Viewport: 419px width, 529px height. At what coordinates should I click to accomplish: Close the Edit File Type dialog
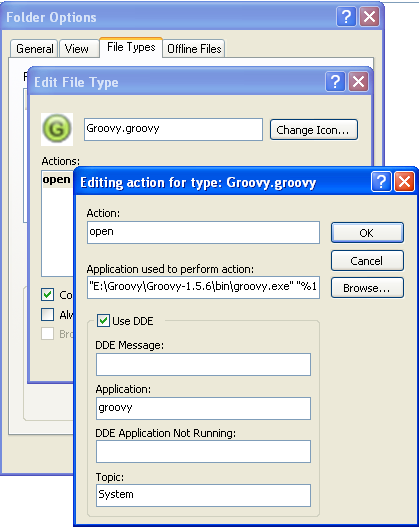click(x=358, y=82)
